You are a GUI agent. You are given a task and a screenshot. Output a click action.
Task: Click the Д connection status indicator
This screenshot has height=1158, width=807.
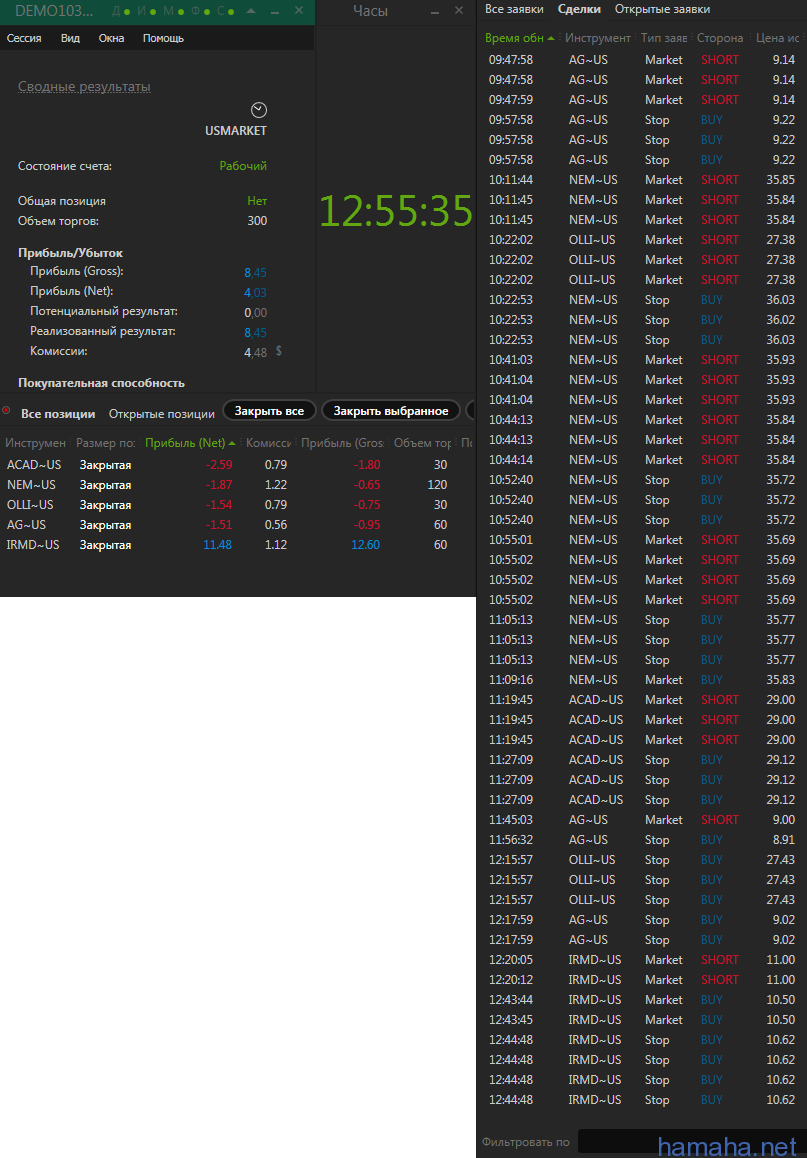(121, 11)
